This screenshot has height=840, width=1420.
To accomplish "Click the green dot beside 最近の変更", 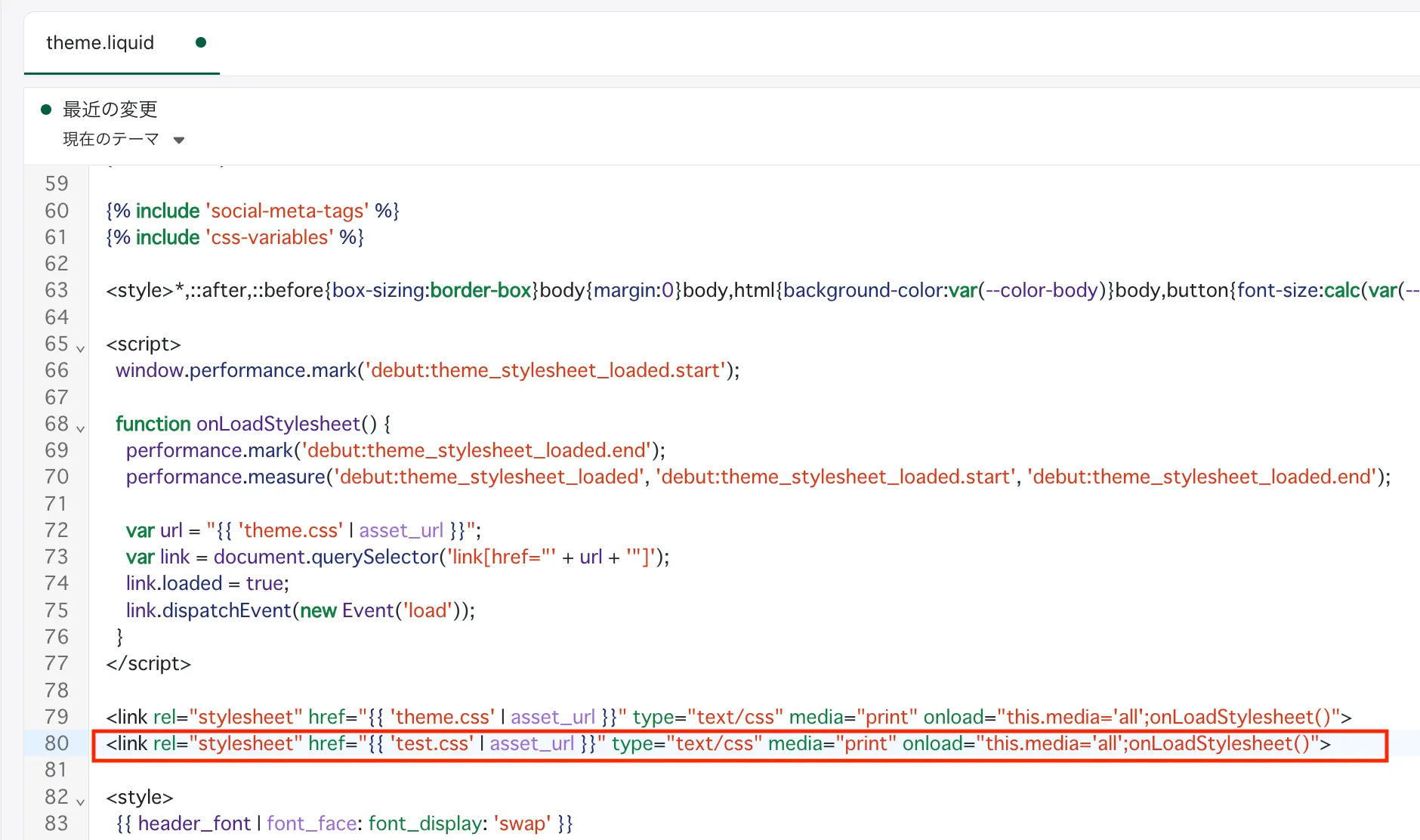I will coord(46,110).
